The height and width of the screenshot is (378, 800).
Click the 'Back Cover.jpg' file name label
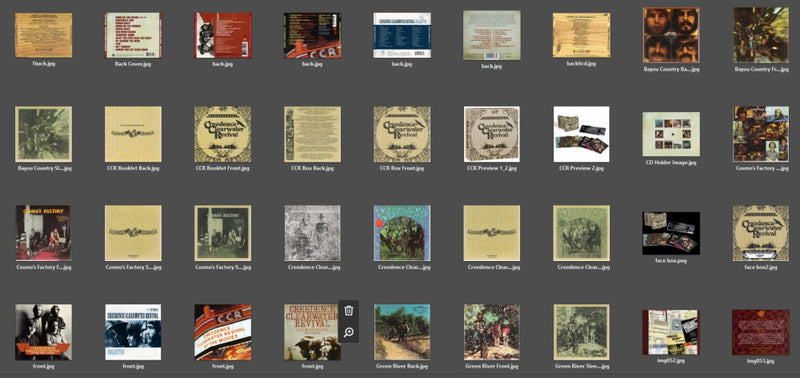[133, 64]
